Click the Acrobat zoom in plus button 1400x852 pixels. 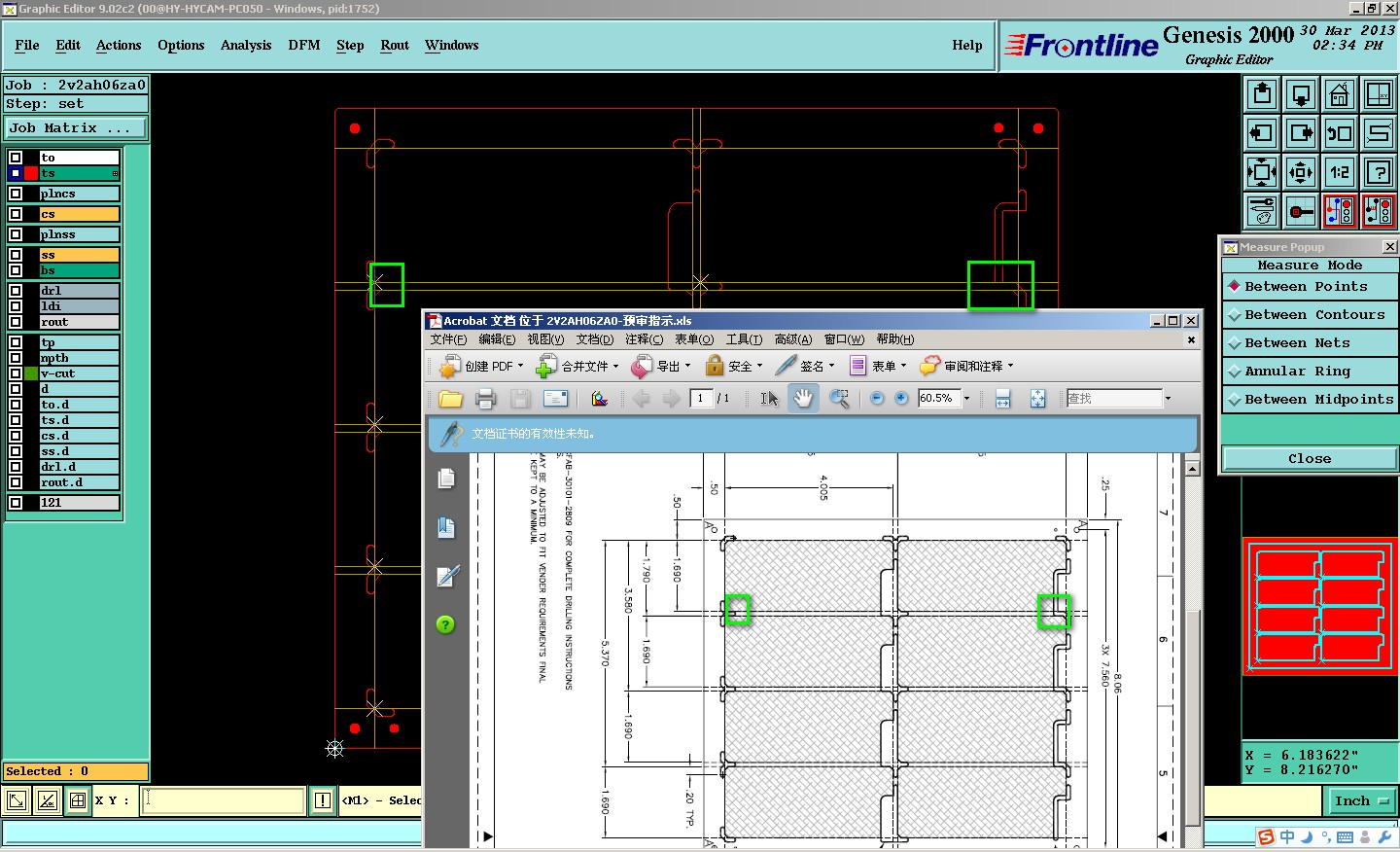[901, 399]
